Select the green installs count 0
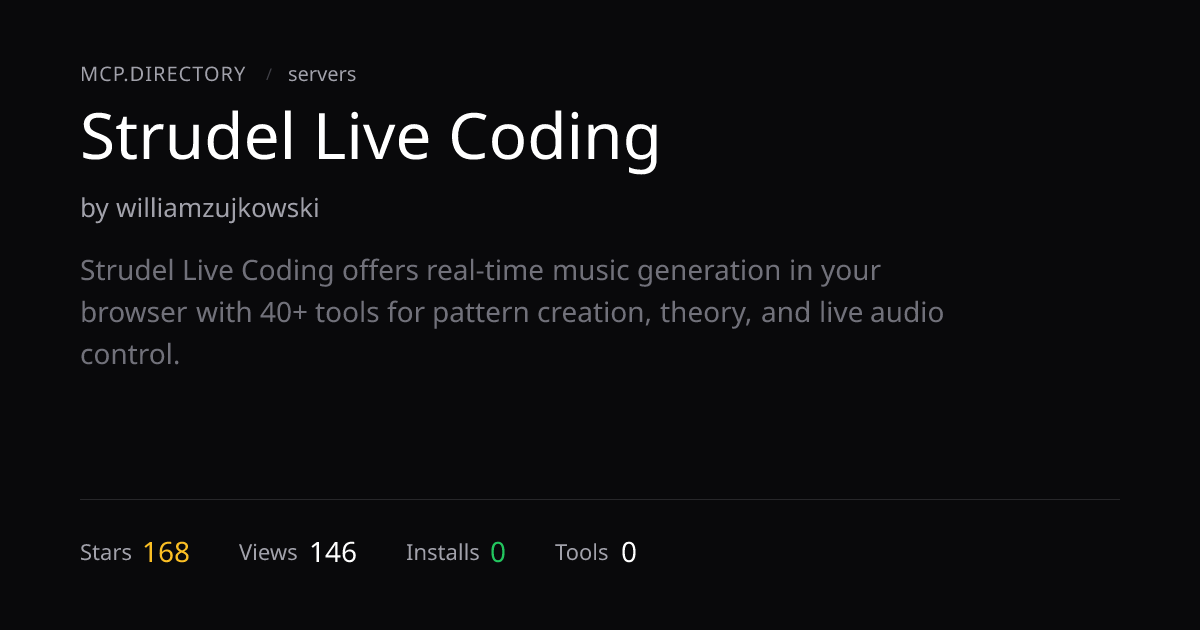 (498, 552)
